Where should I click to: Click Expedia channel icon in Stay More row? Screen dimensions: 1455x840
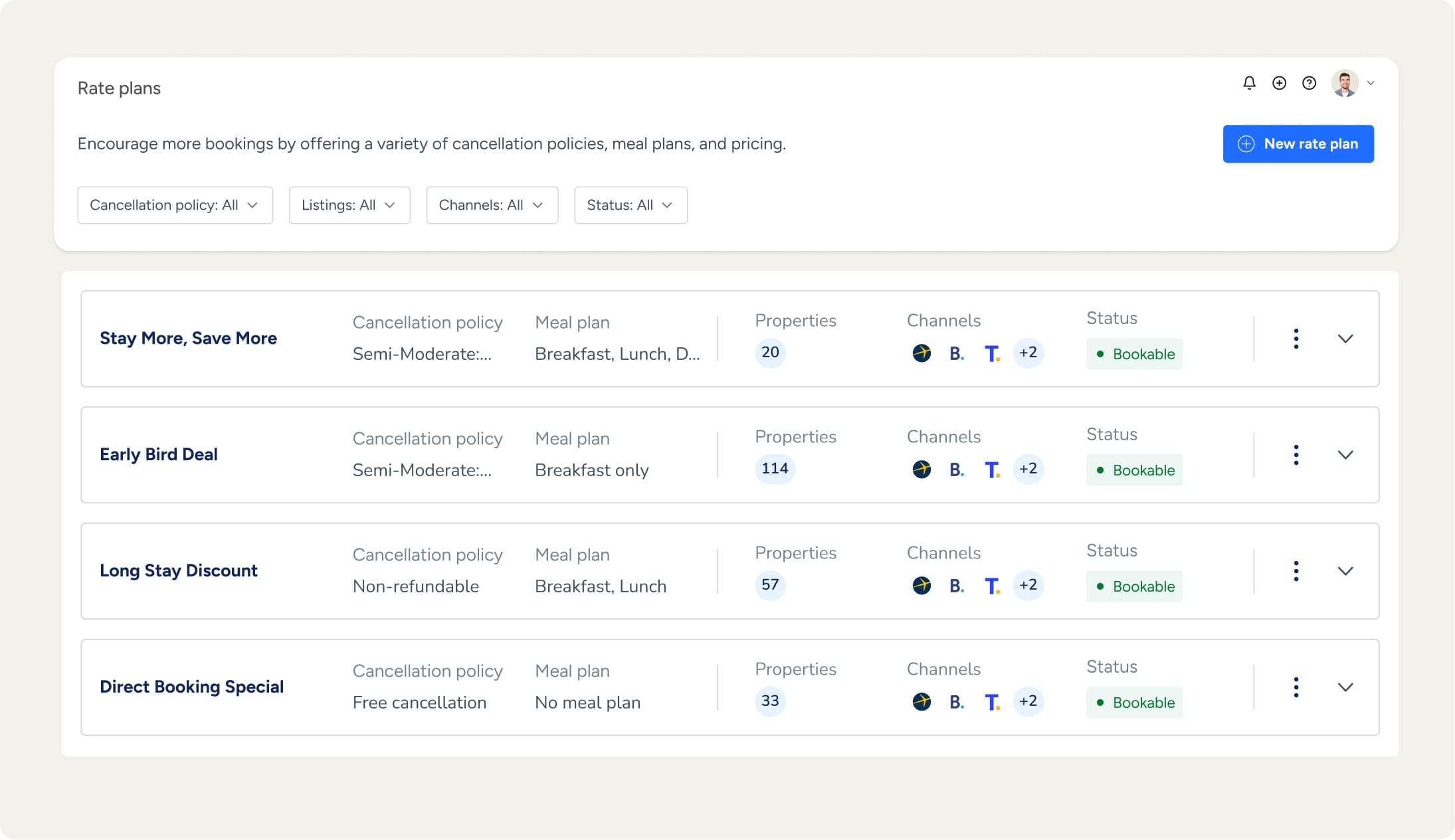pos(921,353)
